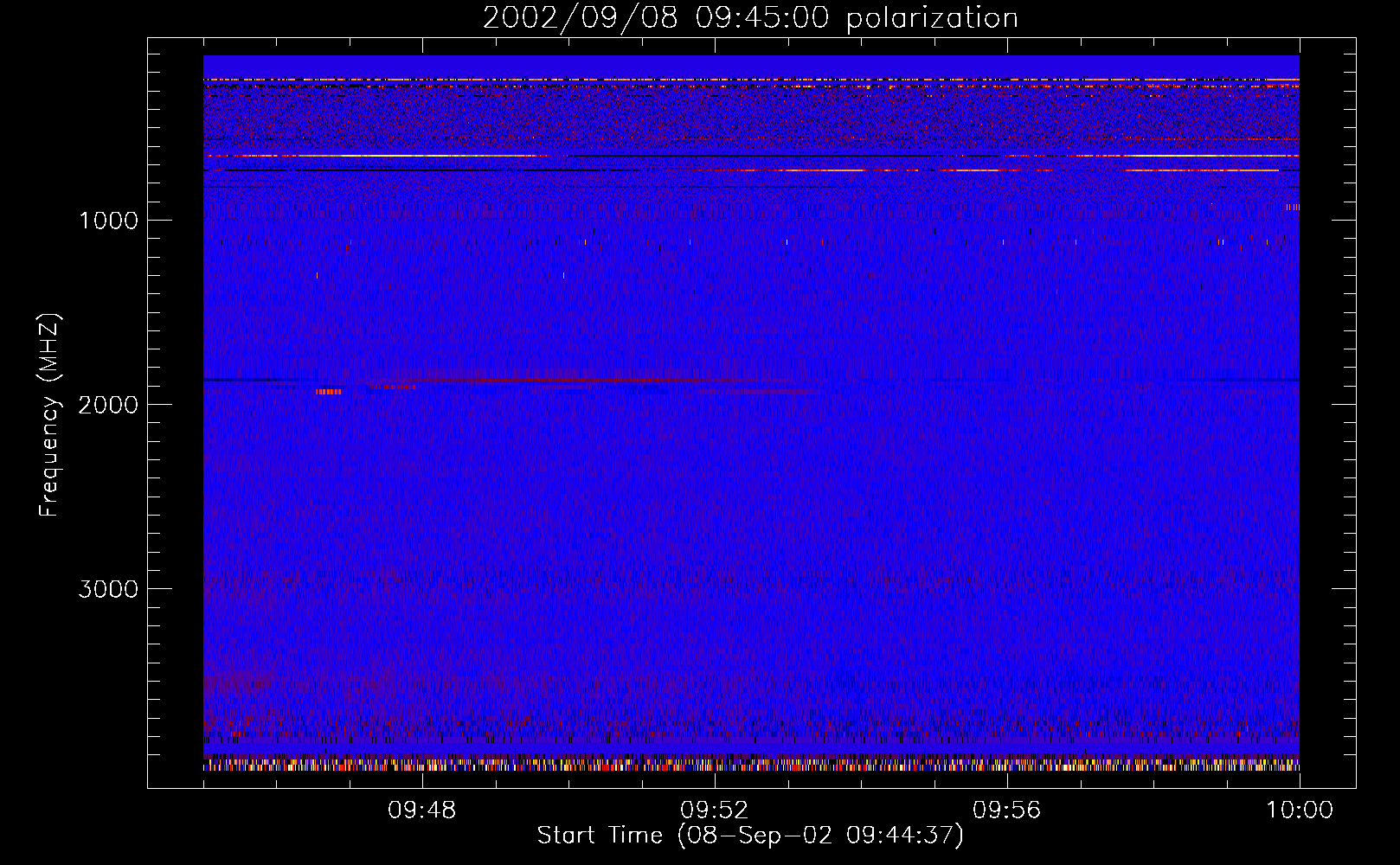Screen dimensions: 1400x865
Task: Select the 2000 frequency tick label
Action: (x=108, y=405)
